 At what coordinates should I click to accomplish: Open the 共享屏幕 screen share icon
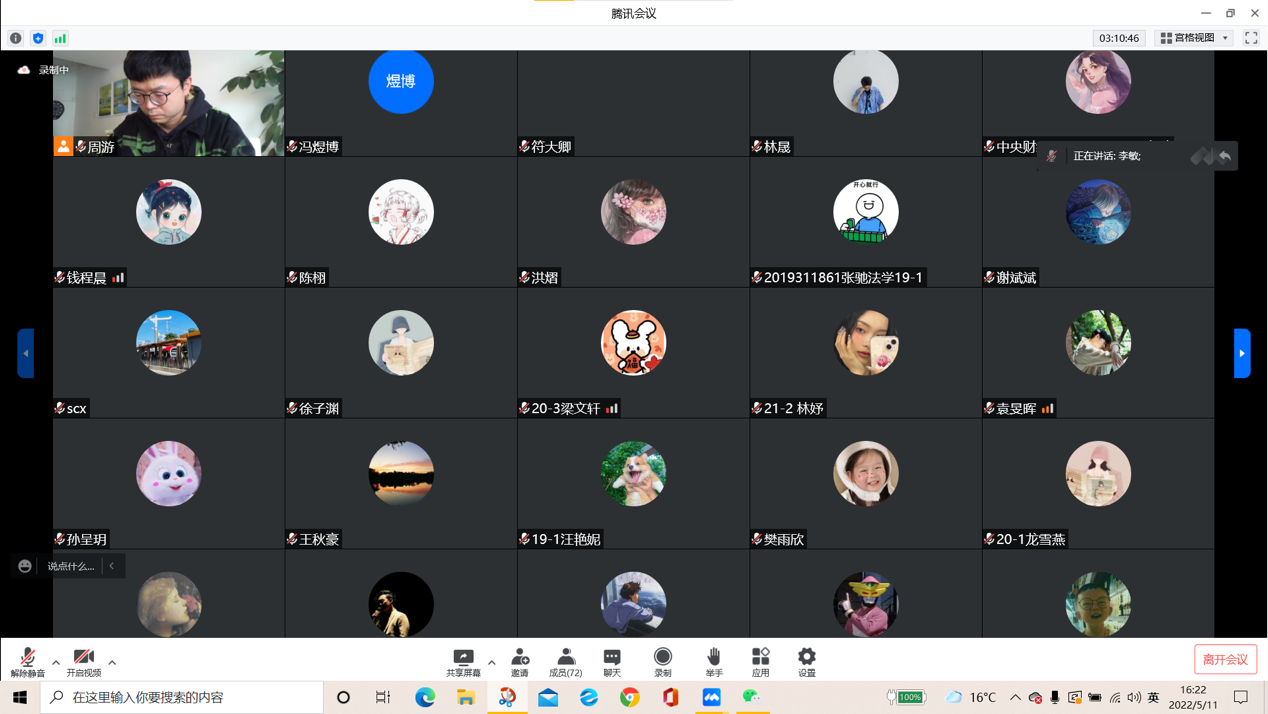point(463,661)
